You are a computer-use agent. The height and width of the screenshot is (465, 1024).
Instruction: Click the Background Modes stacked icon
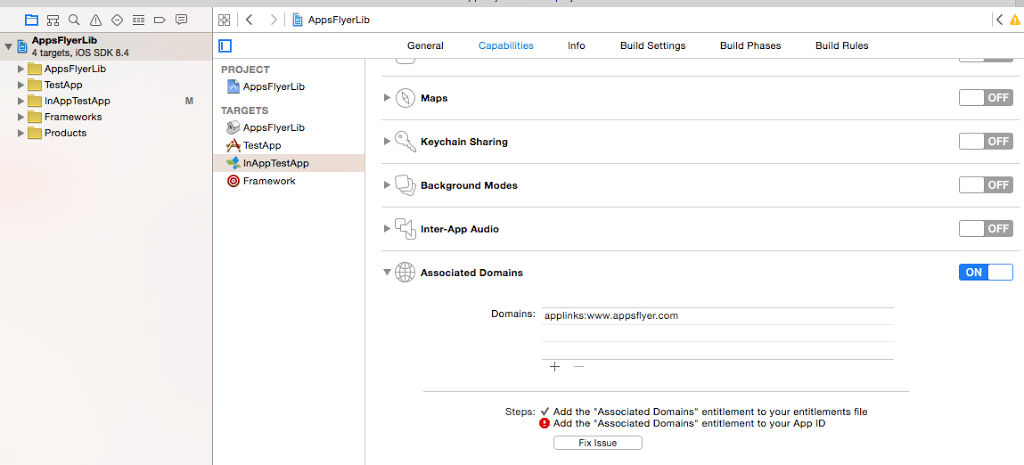point(406,185)
